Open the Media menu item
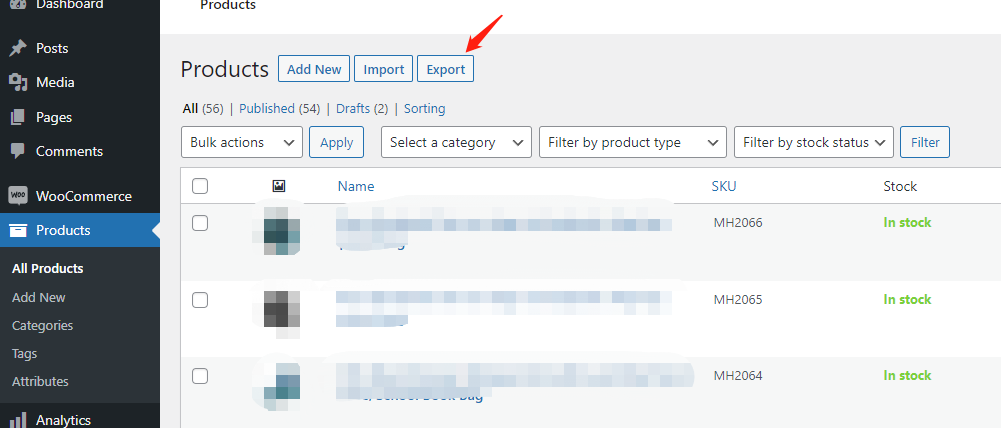 tap(55, 82)
